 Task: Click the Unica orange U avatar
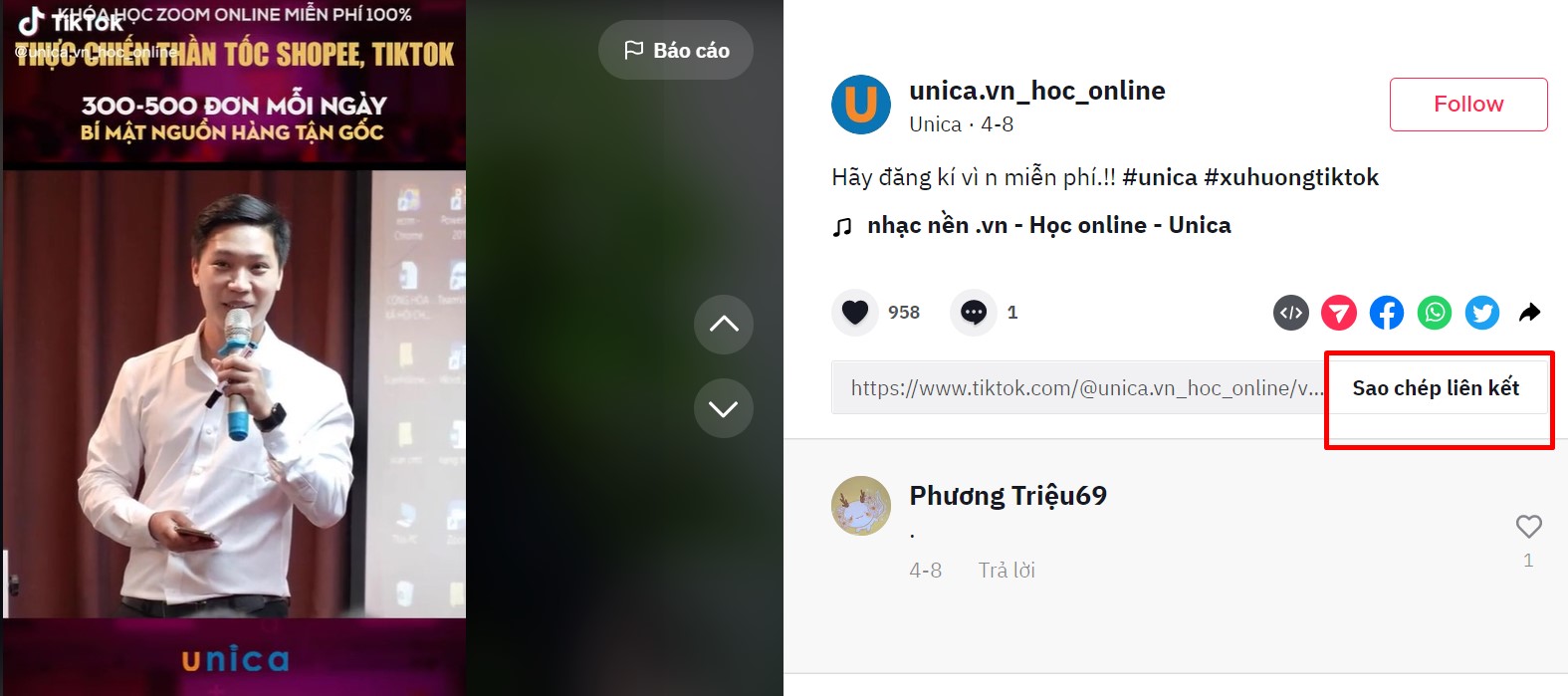(x=861, y=105)
